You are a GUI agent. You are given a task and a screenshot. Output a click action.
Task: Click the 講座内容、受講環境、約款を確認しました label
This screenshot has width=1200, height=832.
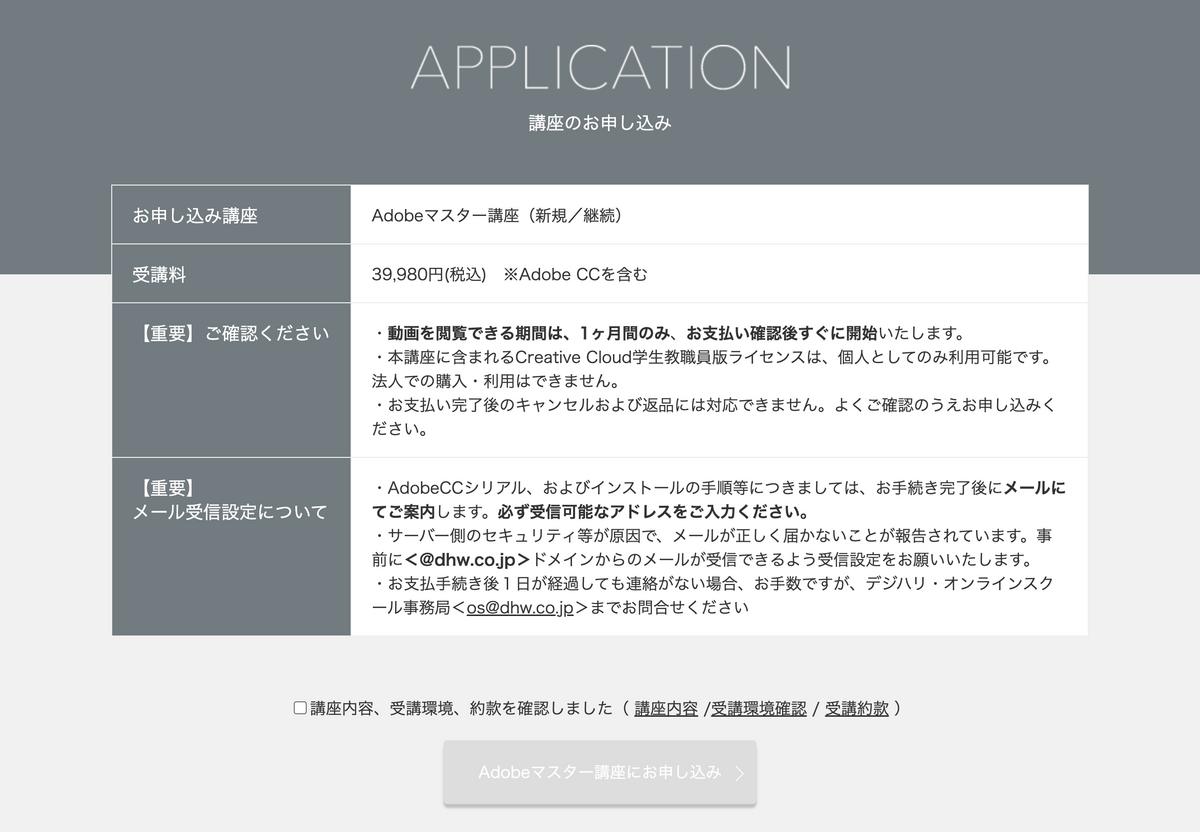pyautogui.click(x=461, y=708)
